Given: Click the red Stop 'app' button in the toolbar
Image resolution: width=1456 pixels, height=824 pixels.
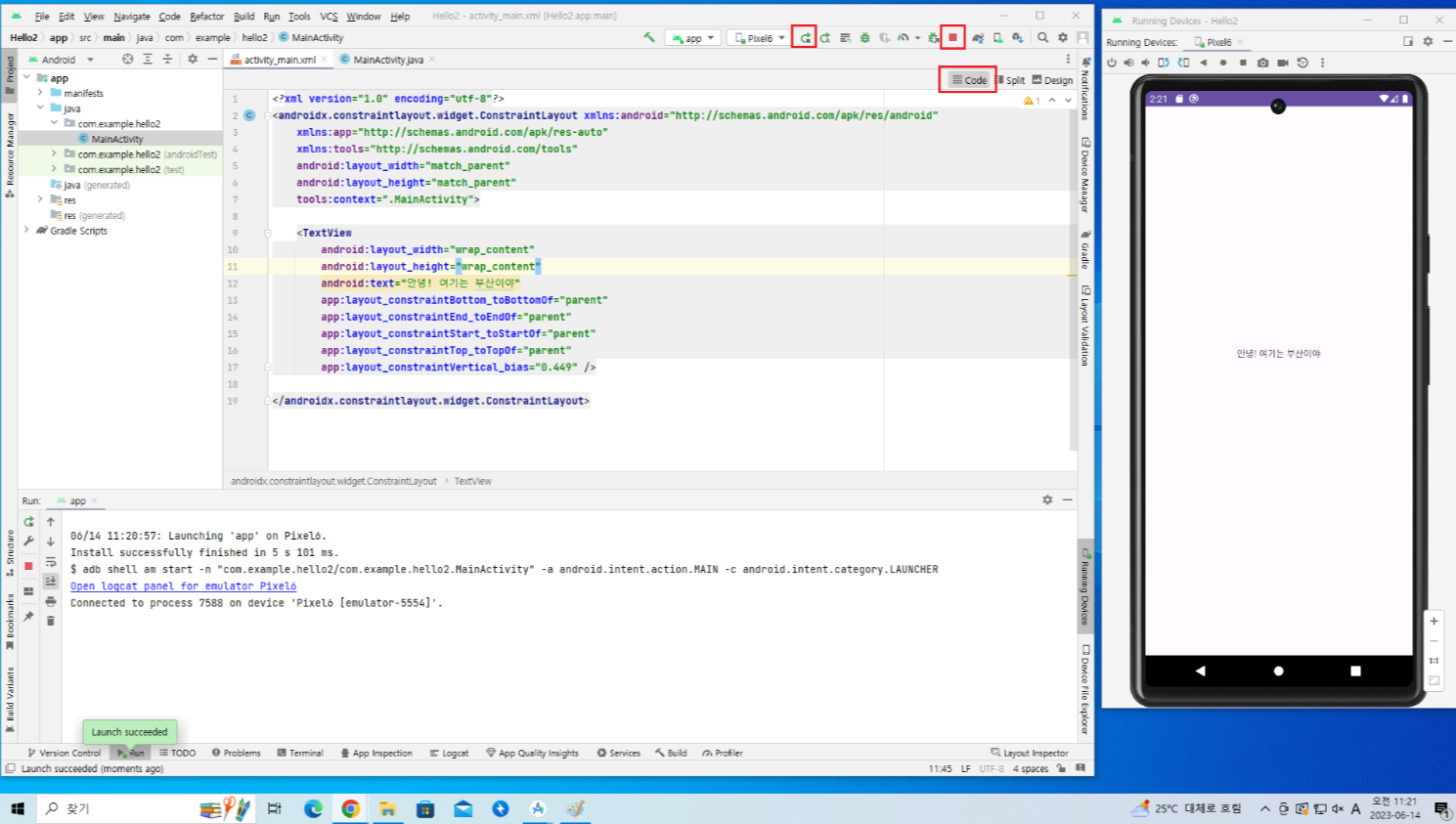Looking at the screenshot, I should (952, 37).
